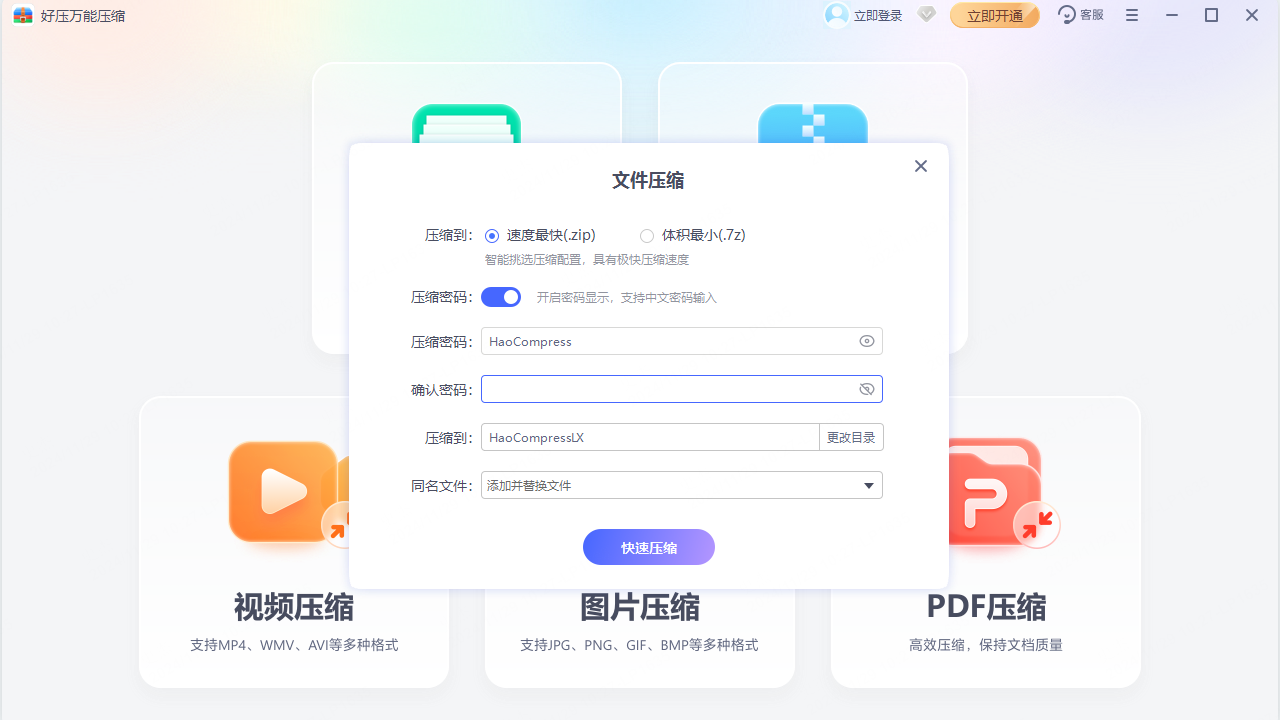
Task: Show confirm password via crossed eye icon
Action: coord(867,389)
